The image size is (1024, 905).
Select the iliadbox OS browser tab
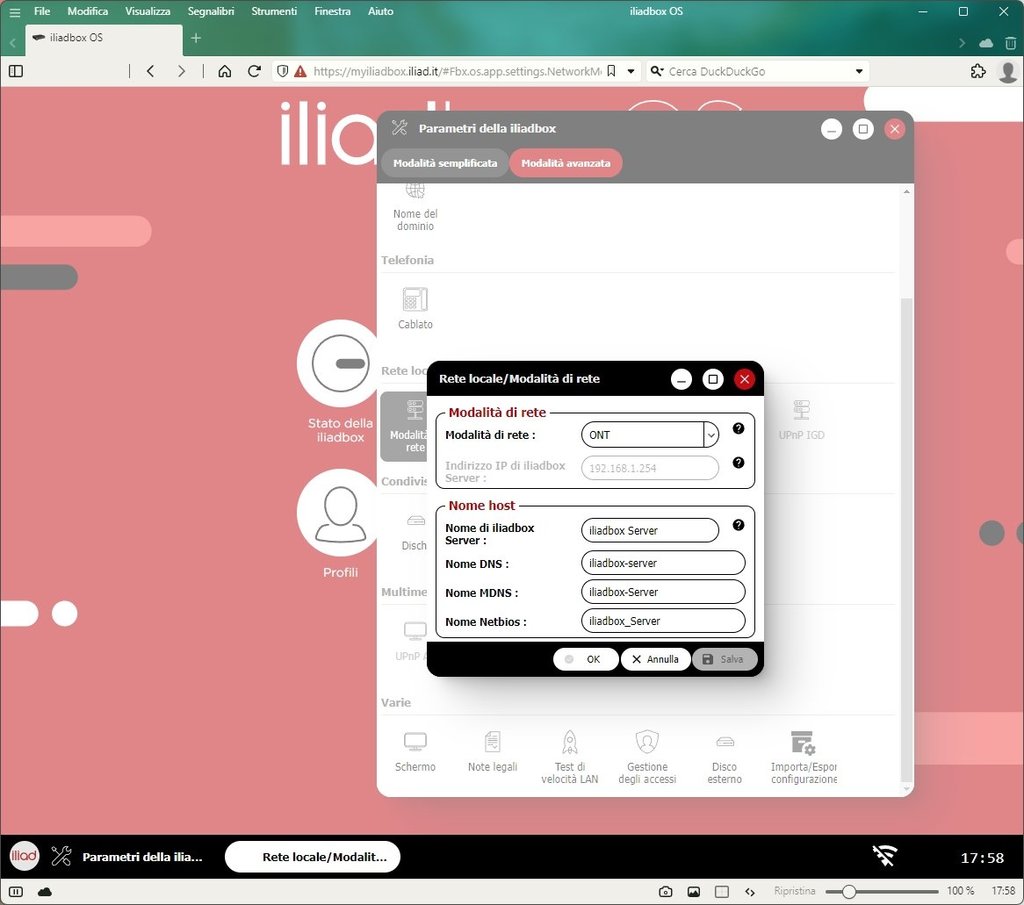pos(103,38)
